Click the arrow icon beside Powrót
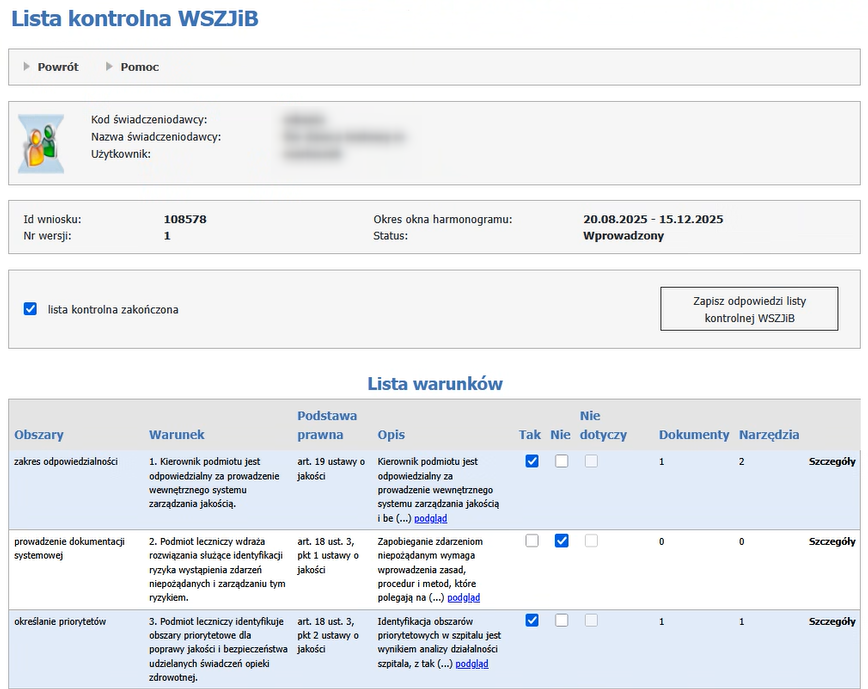Image resolution: width=868 pixels, height=689 pixels. 27,67
